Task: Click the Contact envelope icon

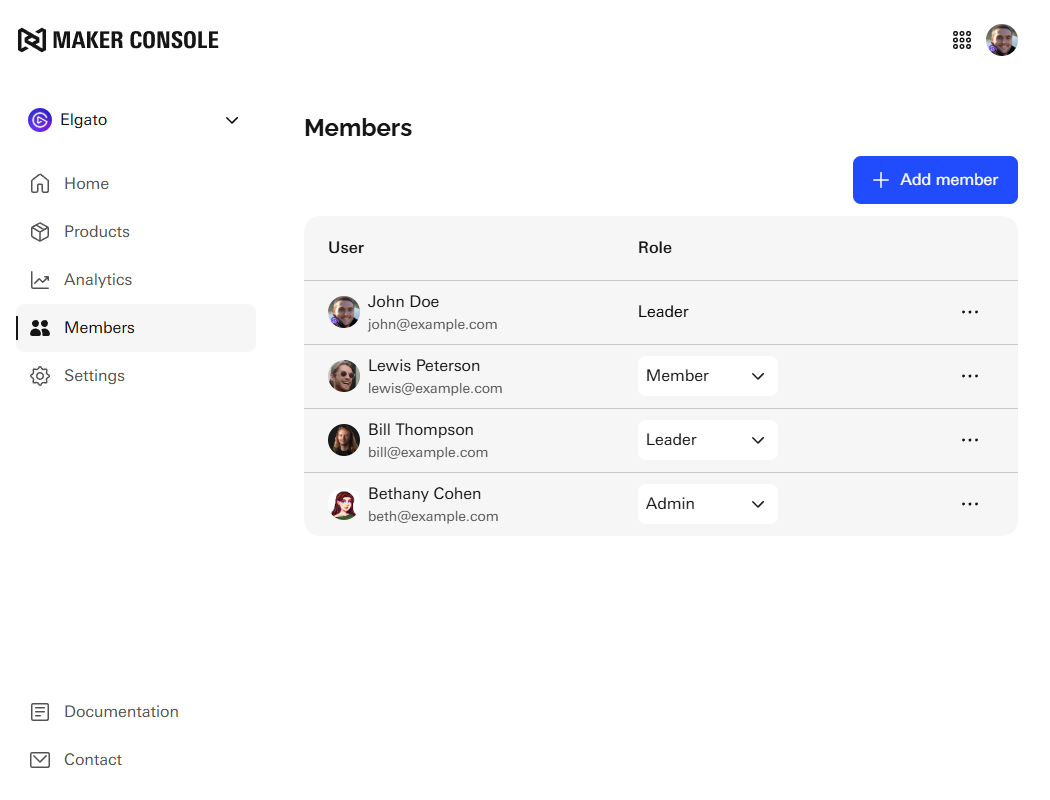Action: 40,760
